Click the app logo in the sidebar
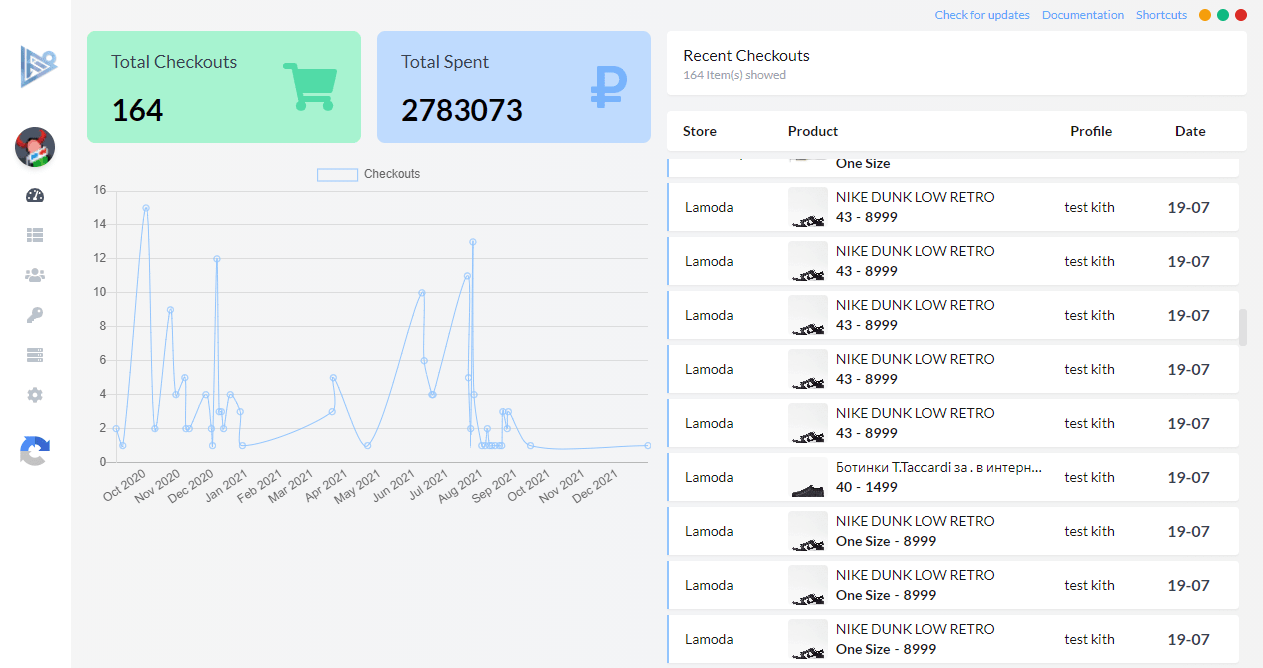The width and height of the screenshot is (1263, 668). click(38, 67)
